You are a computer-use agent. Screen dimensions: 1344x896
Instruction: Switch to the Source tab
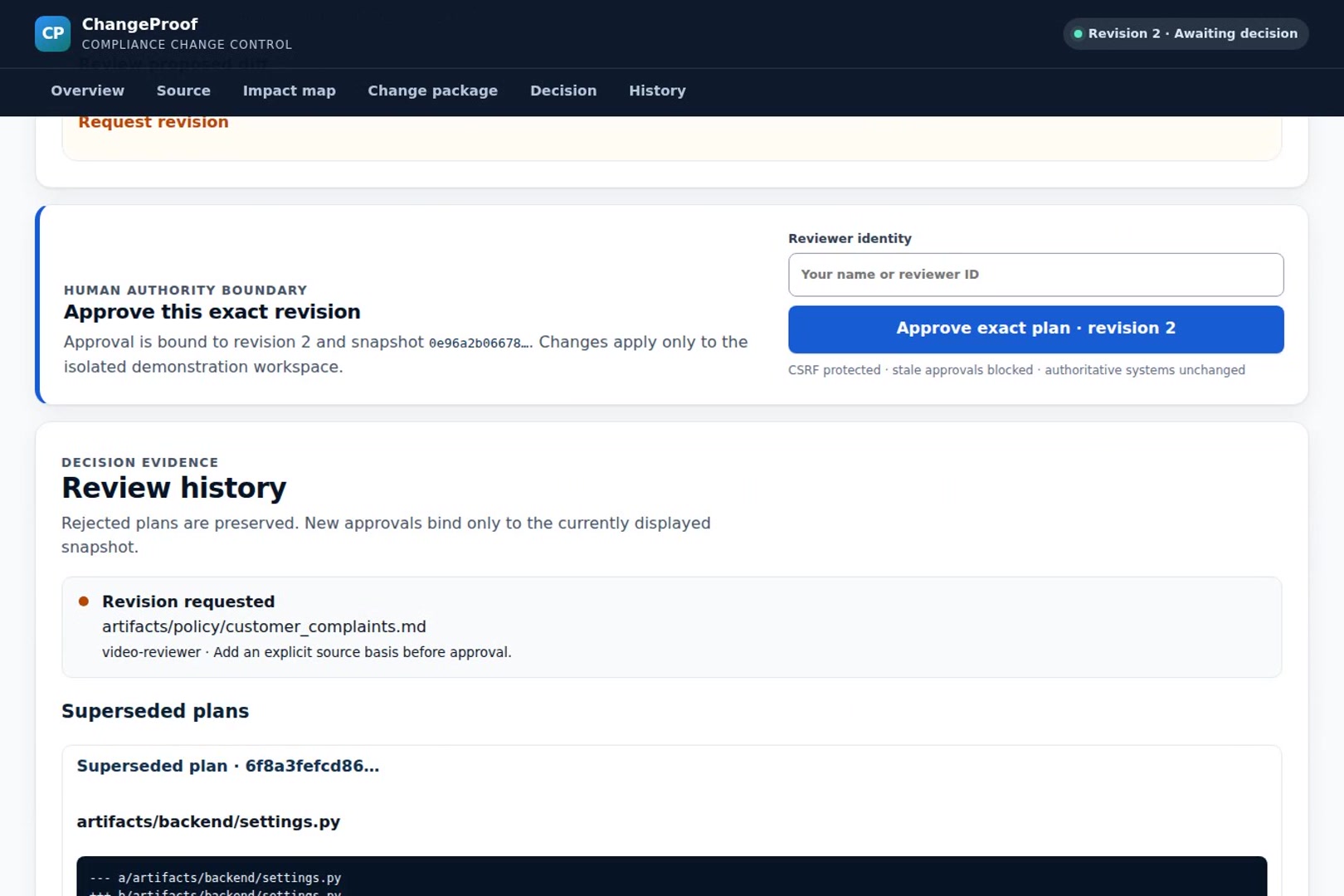pos(183,90)
